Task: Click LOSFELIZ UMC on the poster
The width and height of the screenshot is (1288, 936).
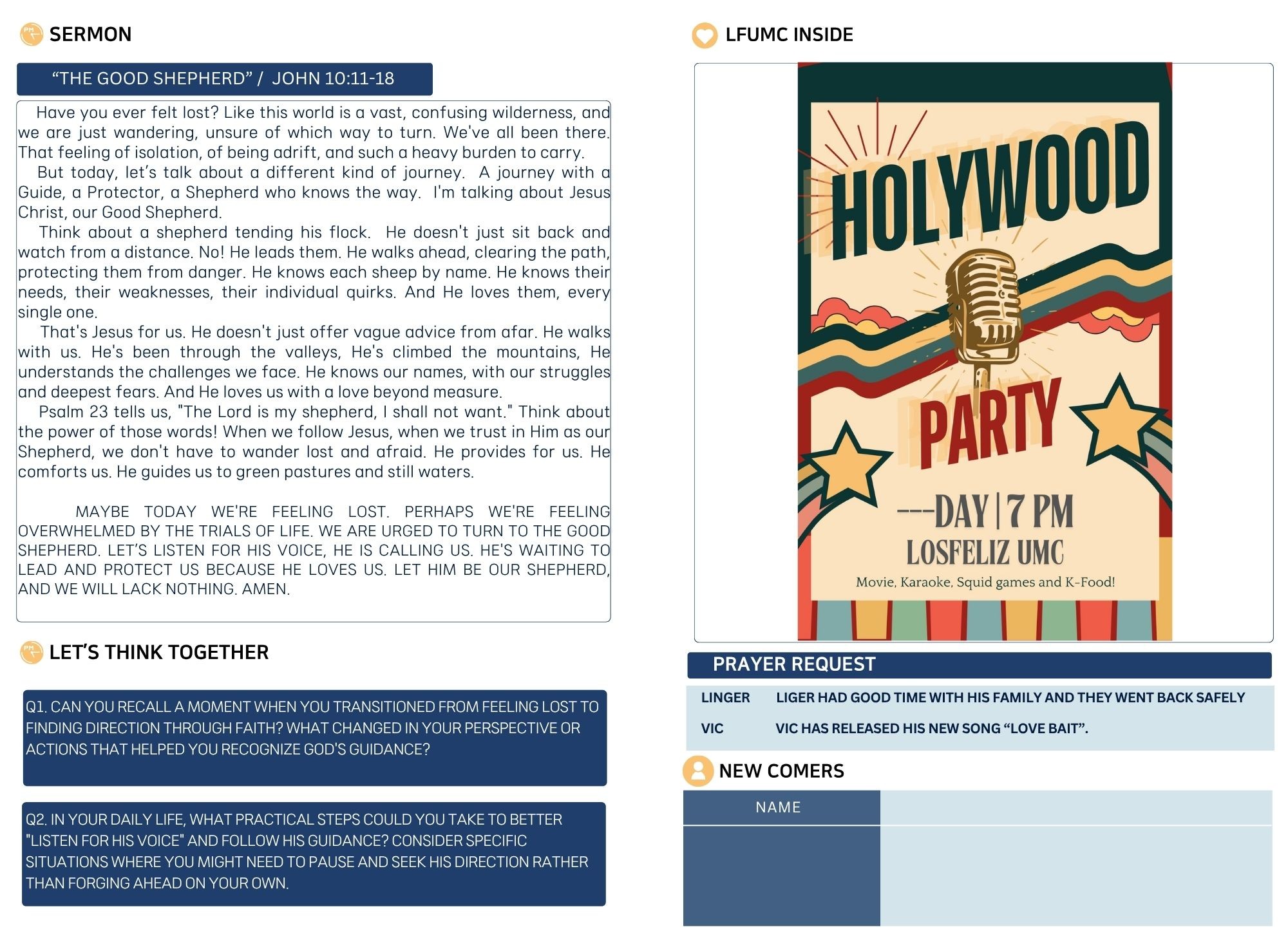Action: [985, 552]
